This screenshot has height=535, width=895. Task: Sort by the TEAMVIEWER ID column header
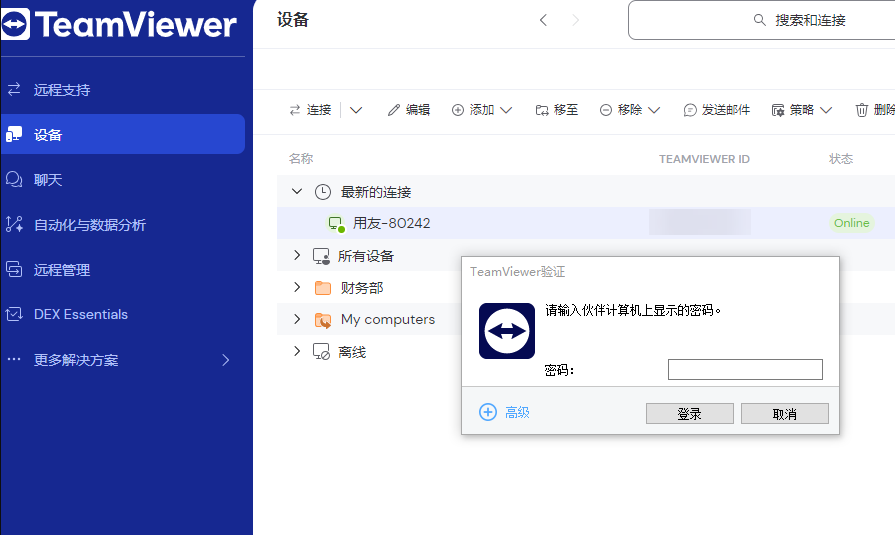pyautogui.click(x=704, y=159)
